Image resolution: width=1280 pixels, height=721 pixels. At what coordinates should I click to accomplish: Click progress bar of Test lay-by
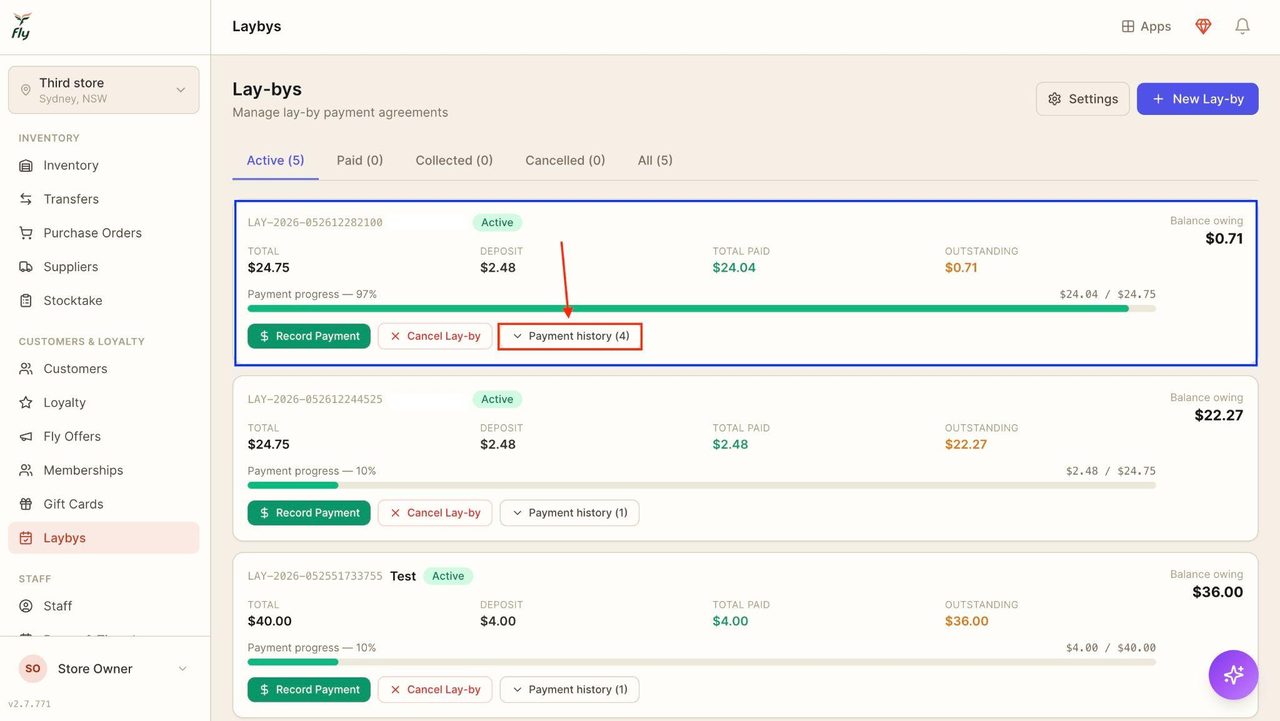pos(702,662)
